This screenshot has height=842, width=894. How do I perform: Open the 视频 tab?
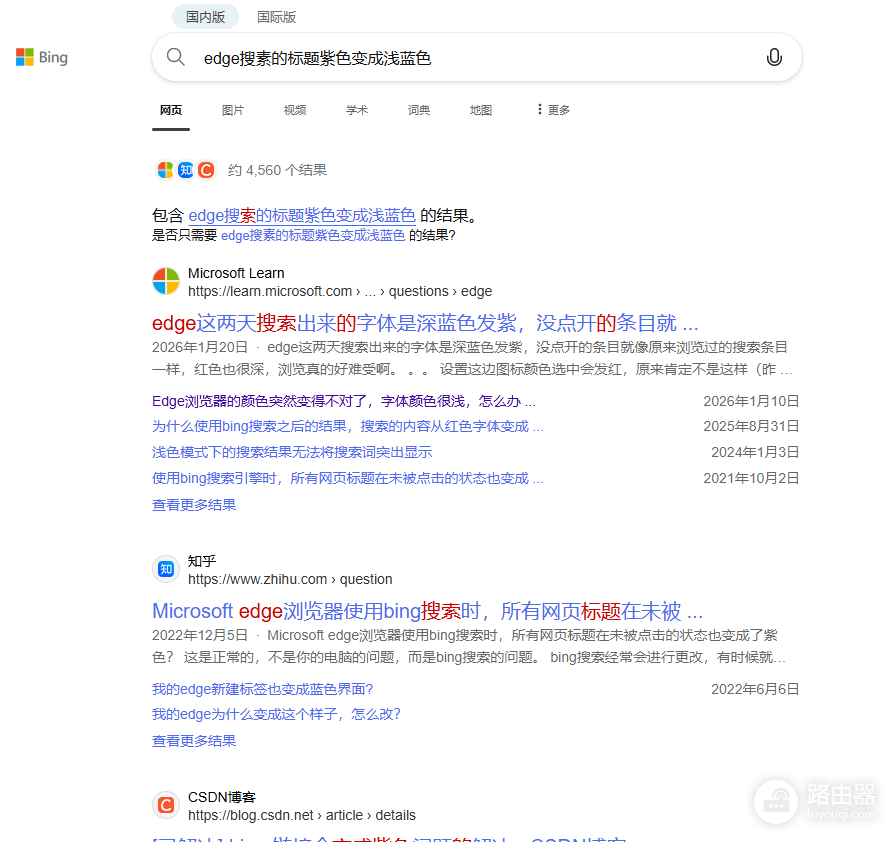pos(295,110)
